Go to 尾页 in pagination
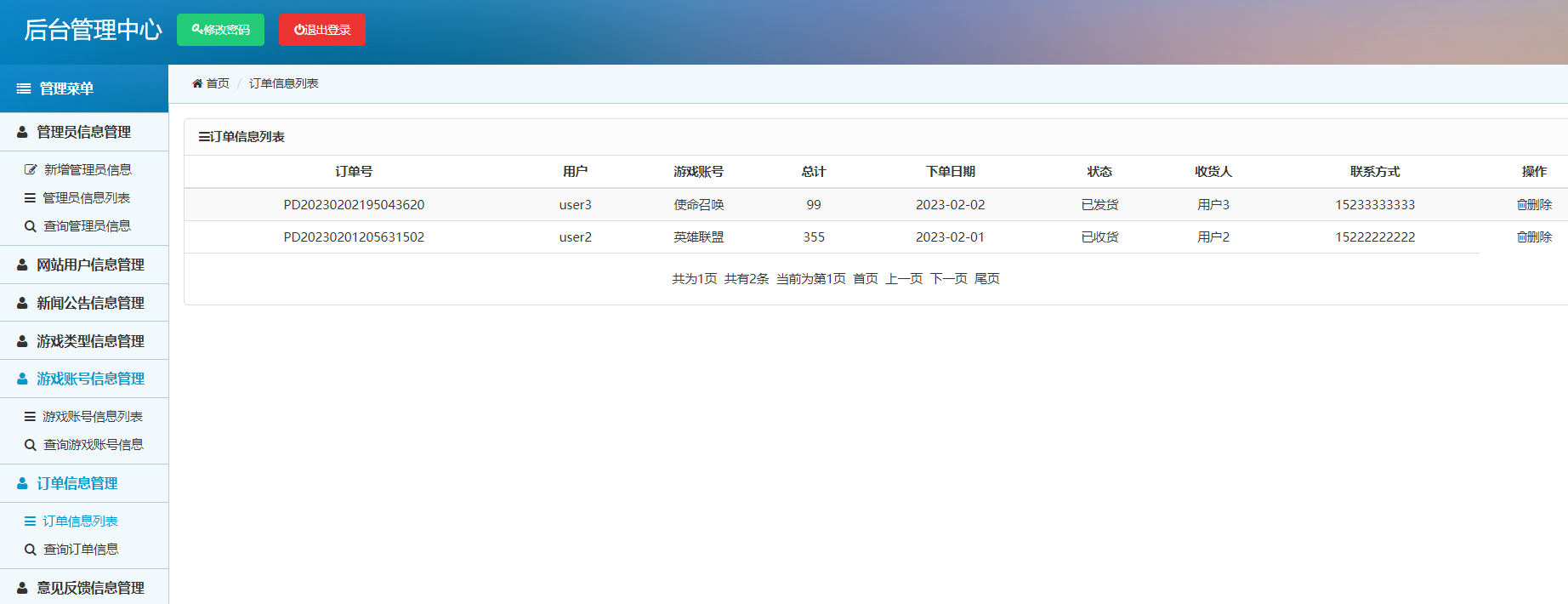 pos(986,278)
